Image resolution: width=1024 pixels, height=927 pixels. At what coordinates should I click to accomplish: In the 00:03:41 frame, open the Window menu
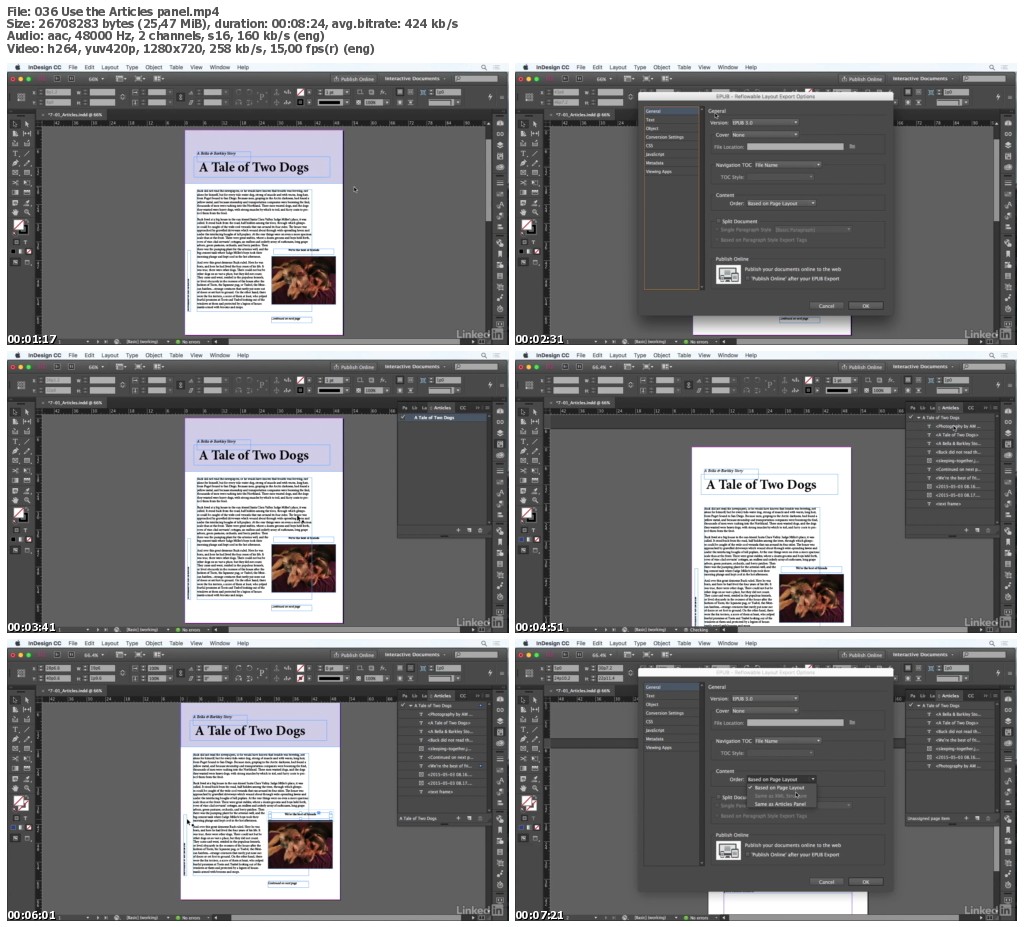tap(219, 355)
